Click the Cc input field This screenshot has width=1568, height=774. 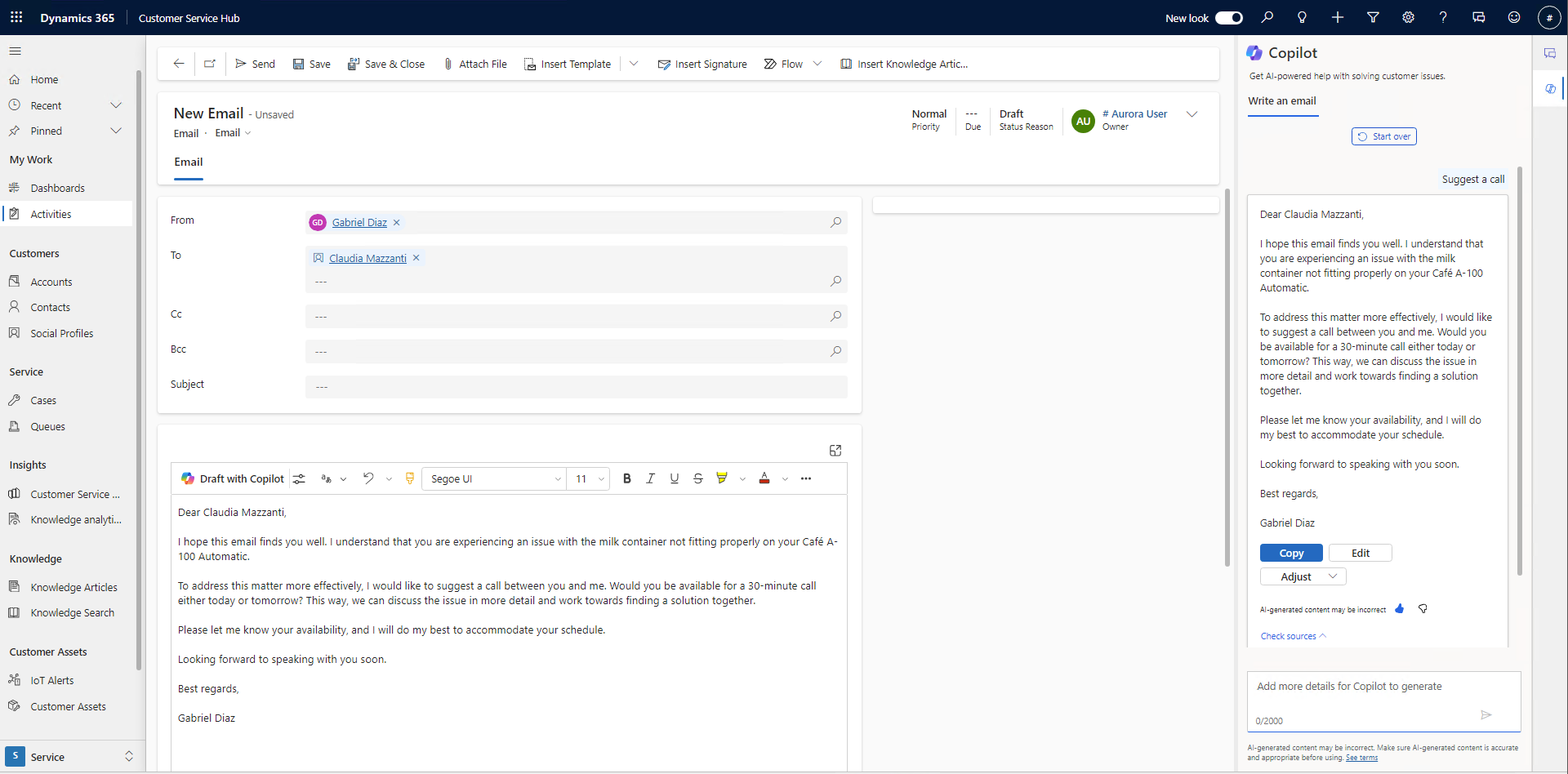pos(576,316)
